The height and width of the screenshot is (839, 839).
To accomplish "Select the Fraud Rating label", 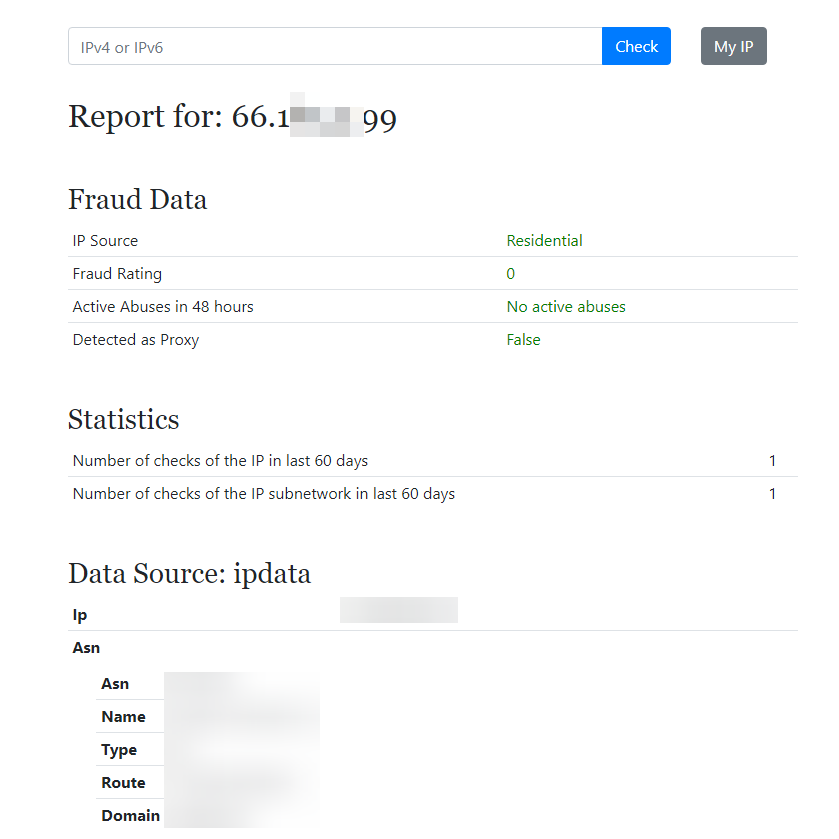I will click(x=117, y=274).
